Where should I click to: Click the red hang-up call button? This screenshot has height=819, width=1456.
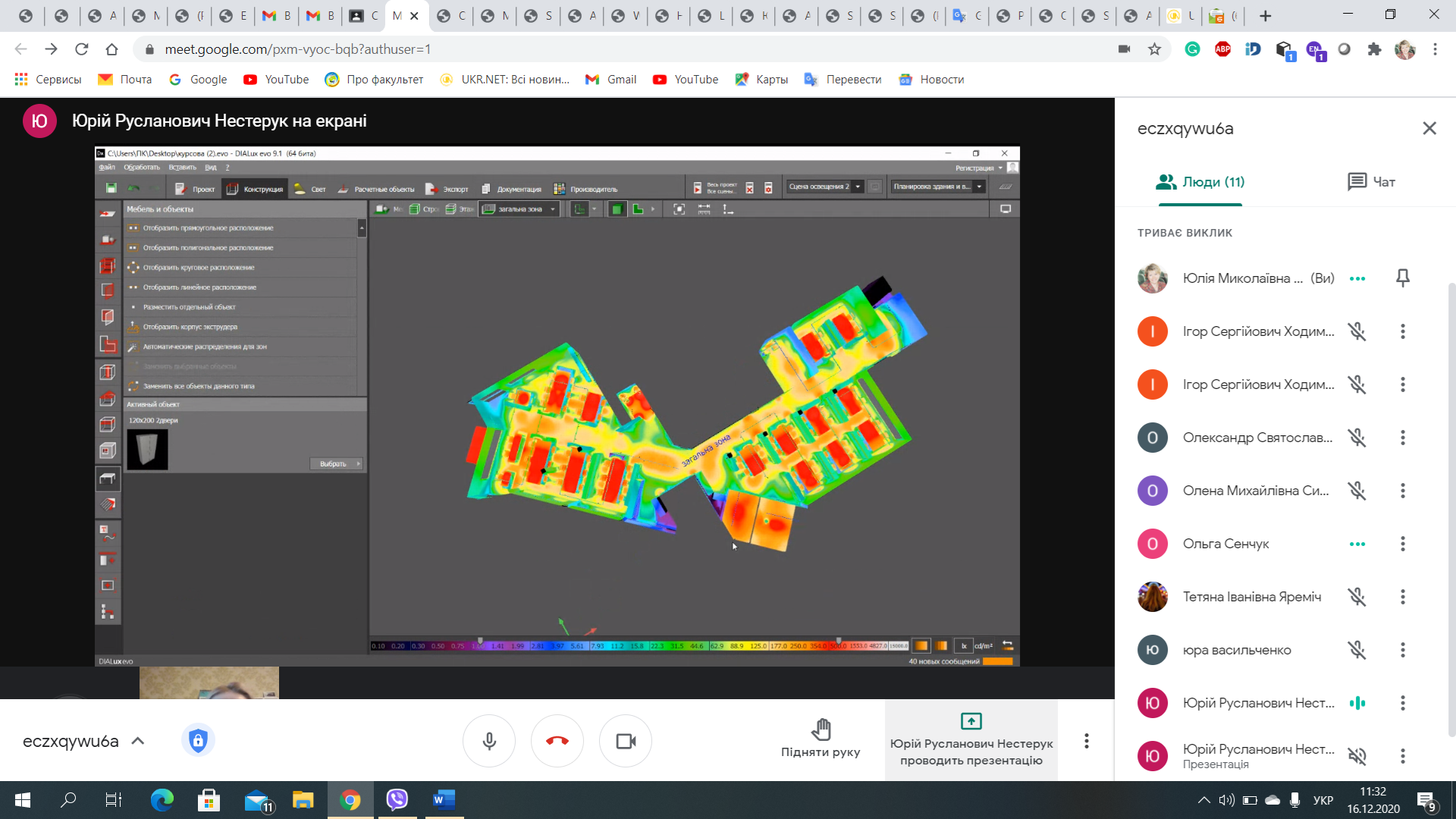pyautogui.click(x=557, y=741)
